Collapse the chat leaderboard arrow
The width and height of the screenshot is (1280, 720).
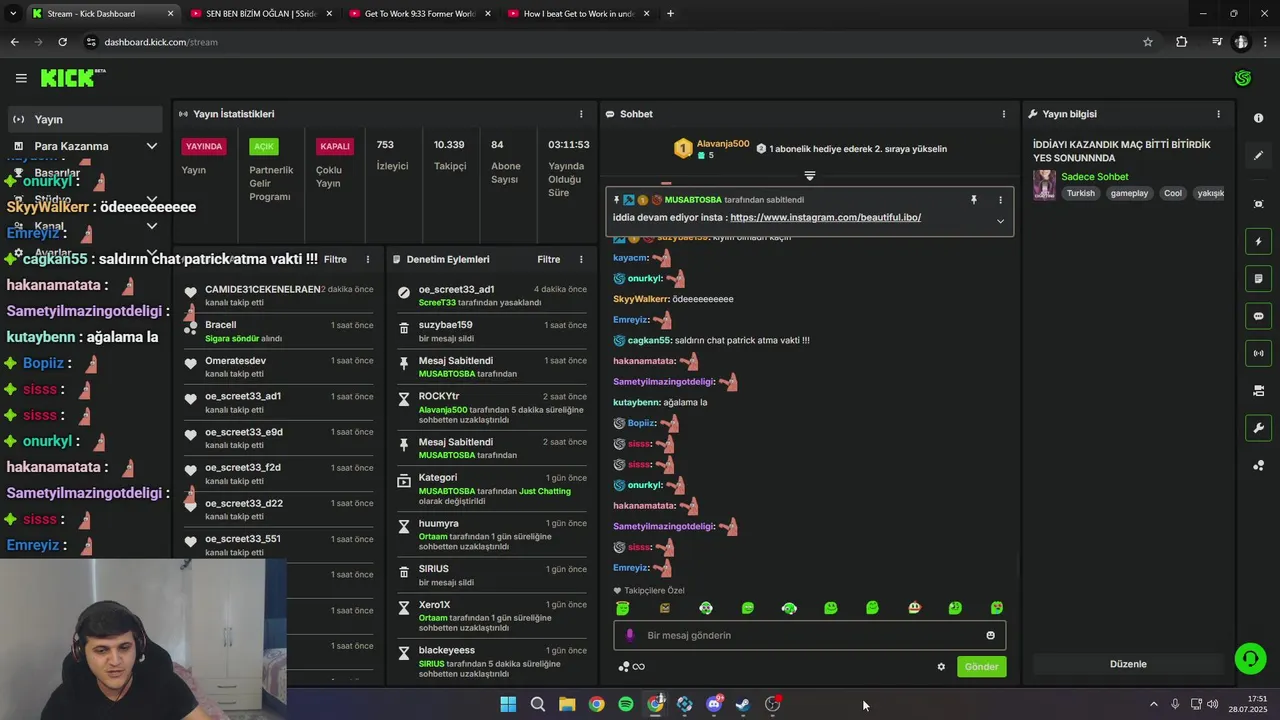[810, 176]
